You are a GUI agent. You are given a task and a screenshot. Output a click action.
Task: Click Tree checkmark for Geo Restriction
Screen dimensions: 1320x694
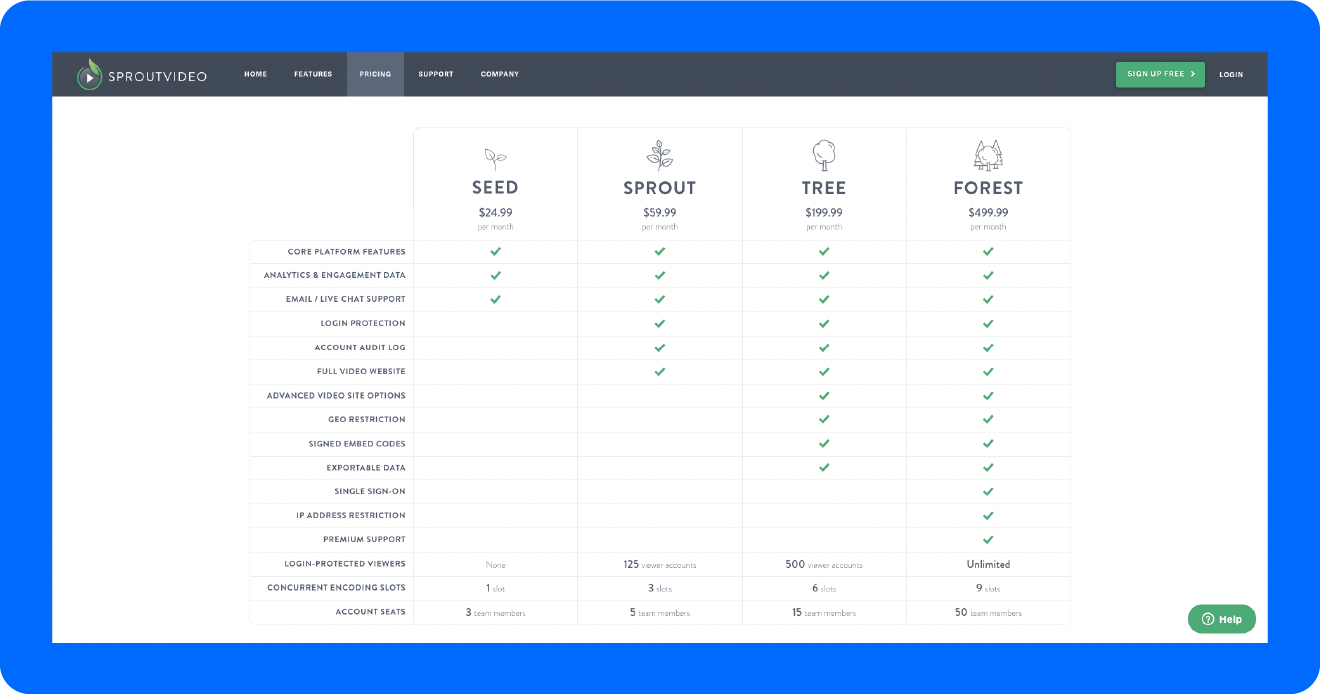pos(824,419)
